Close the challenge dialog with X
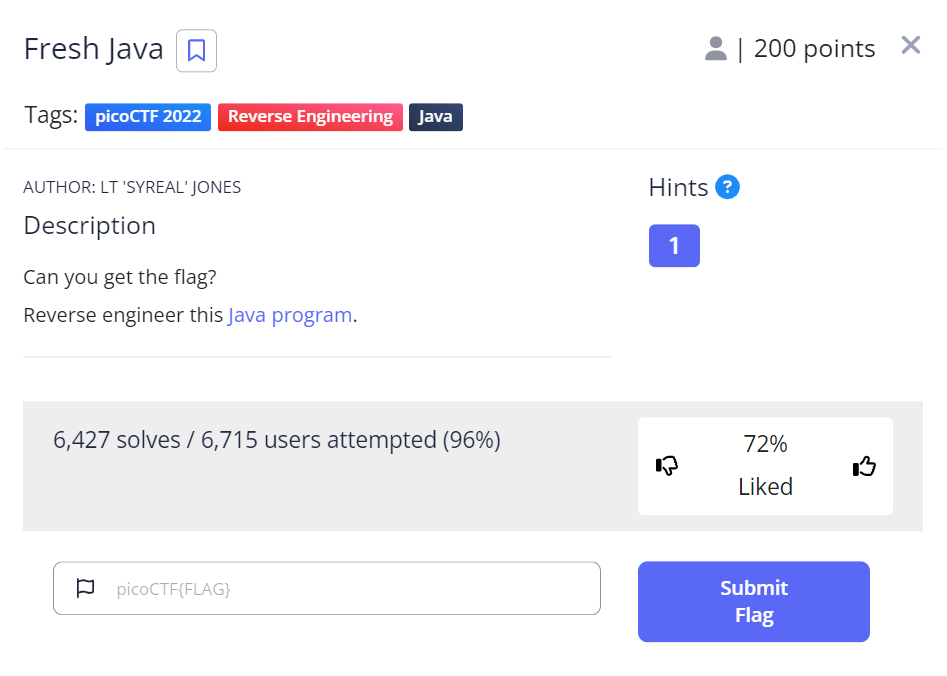The width and height of the screenshot is (947, 676). [x=910, y=45]
